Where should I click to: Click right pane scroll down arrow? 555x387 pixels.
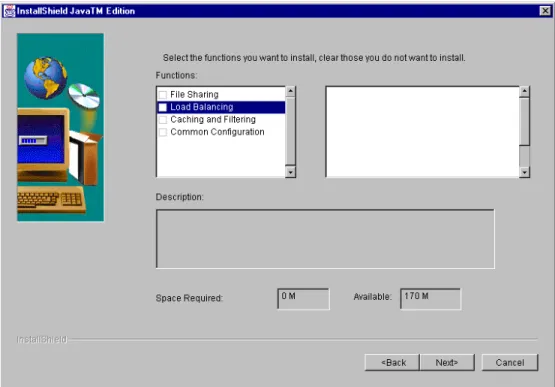point(524,172)
